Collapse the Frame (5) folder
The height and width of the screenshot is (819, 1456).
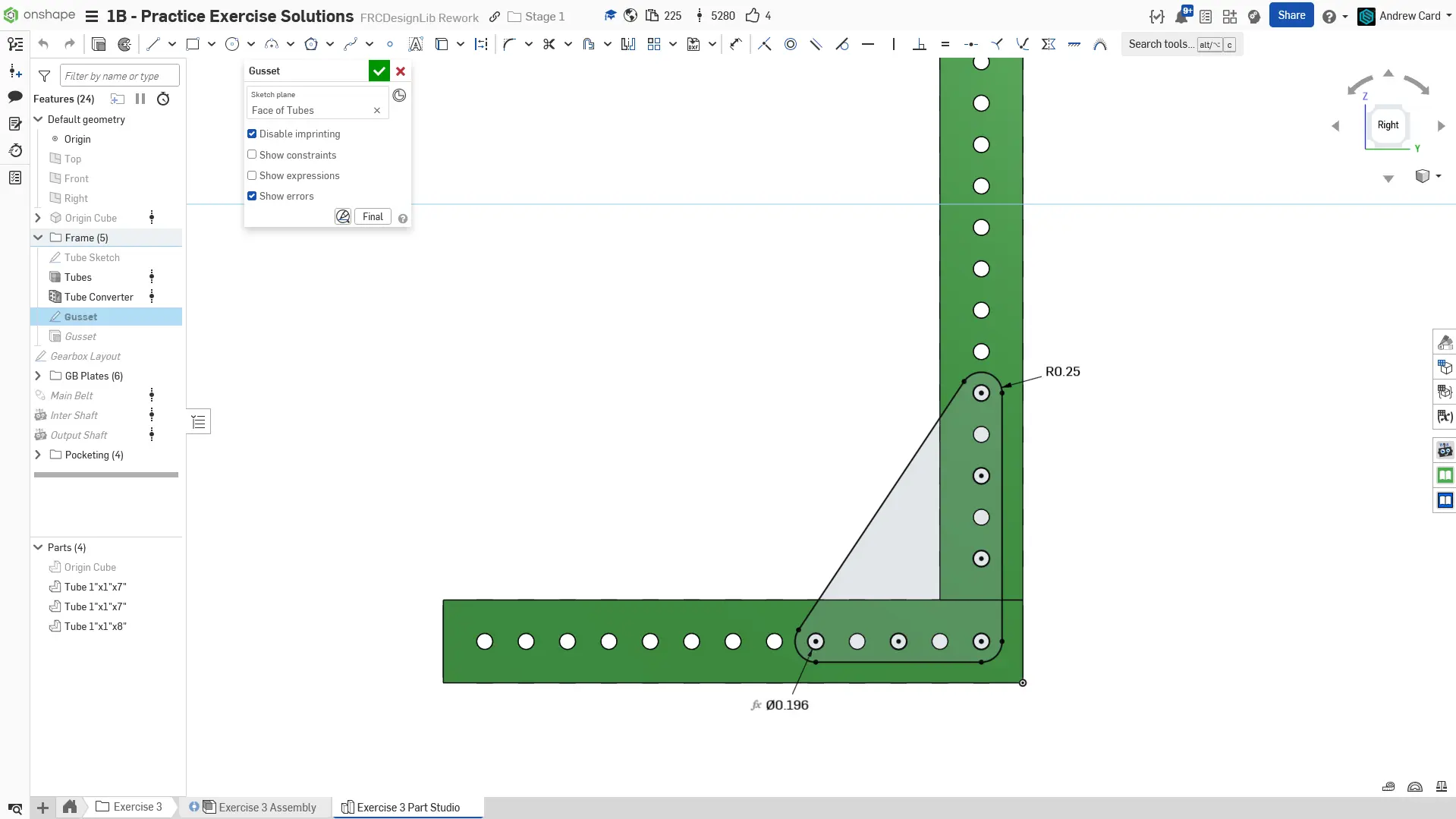(38, 238)
